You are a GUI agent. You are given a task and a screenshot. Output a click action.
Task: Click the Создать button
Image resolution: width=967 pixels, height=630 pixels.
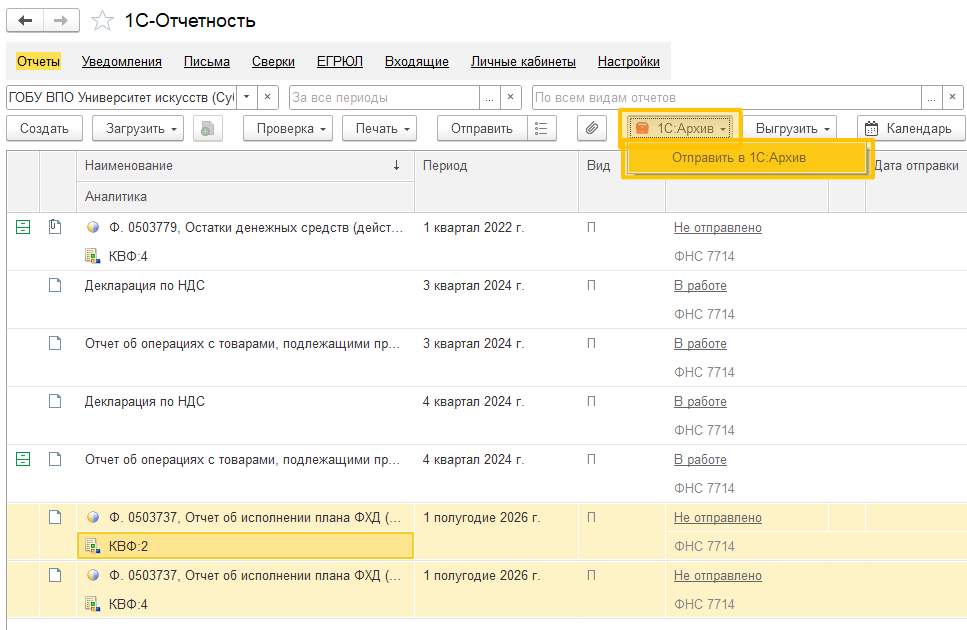pyautogui.click(x=44, y=128)
